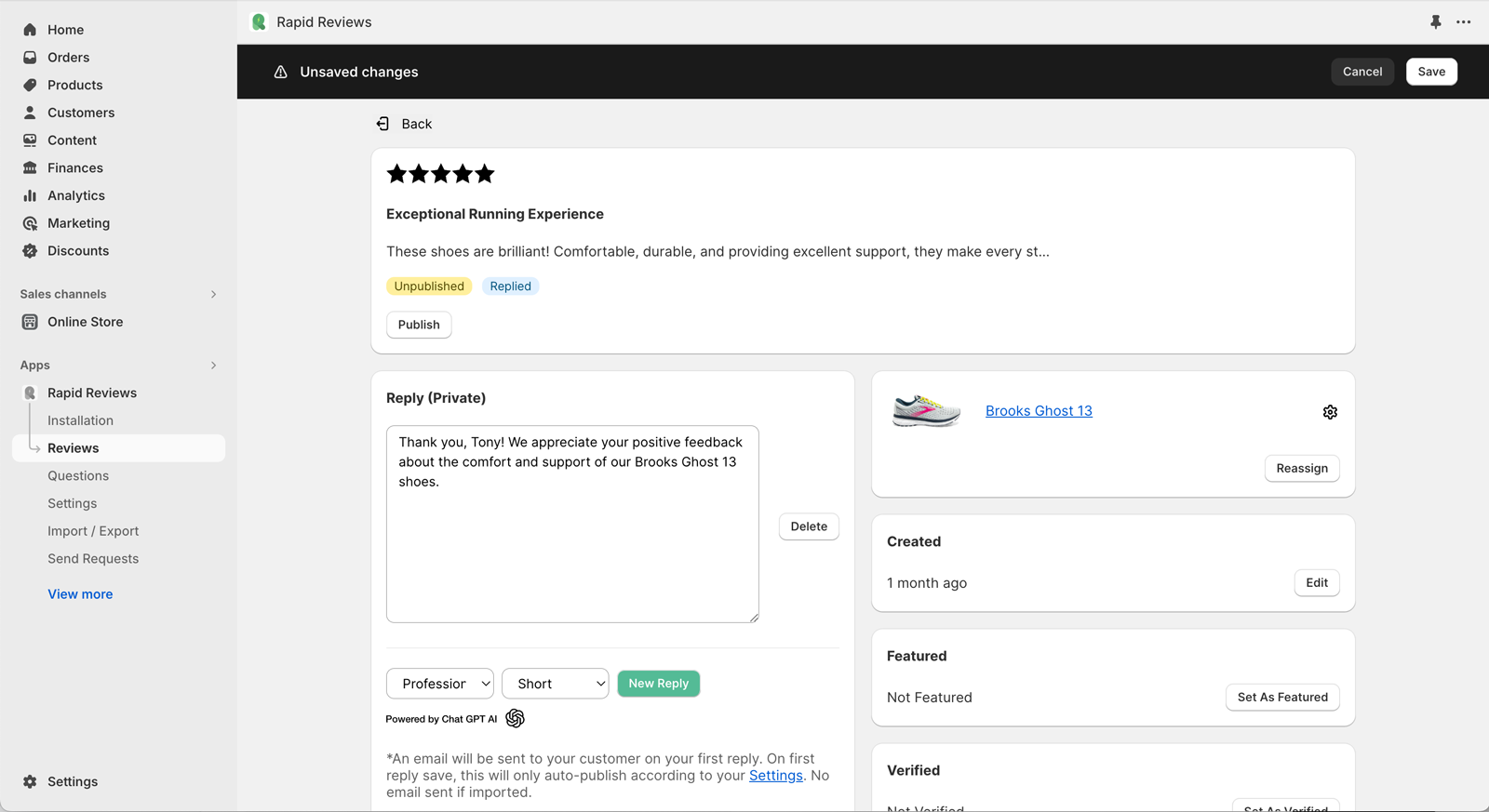Click the Discounts badge icon
1489x812 pixels.
[30, 251]
